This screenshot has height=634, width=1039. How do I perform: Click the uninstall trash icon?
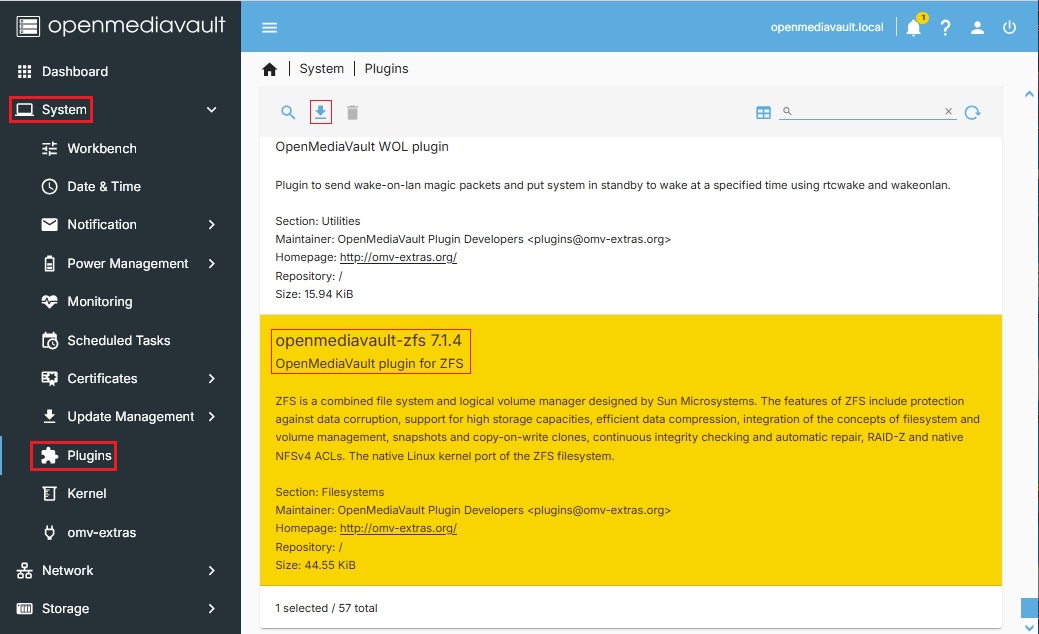click(x=352, y=113)
